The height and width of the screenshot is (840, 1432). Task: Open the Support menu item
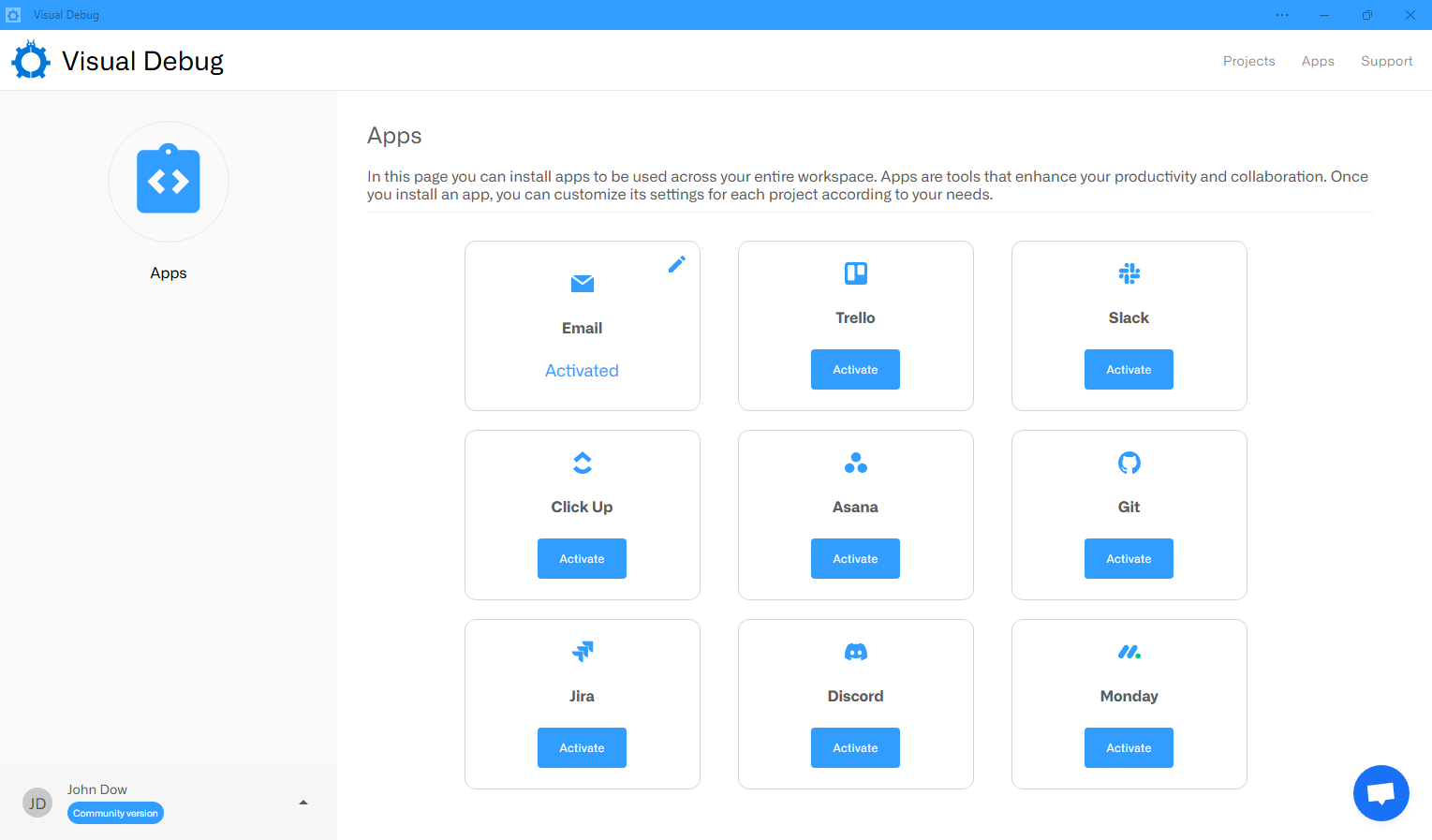point(1386,61)
